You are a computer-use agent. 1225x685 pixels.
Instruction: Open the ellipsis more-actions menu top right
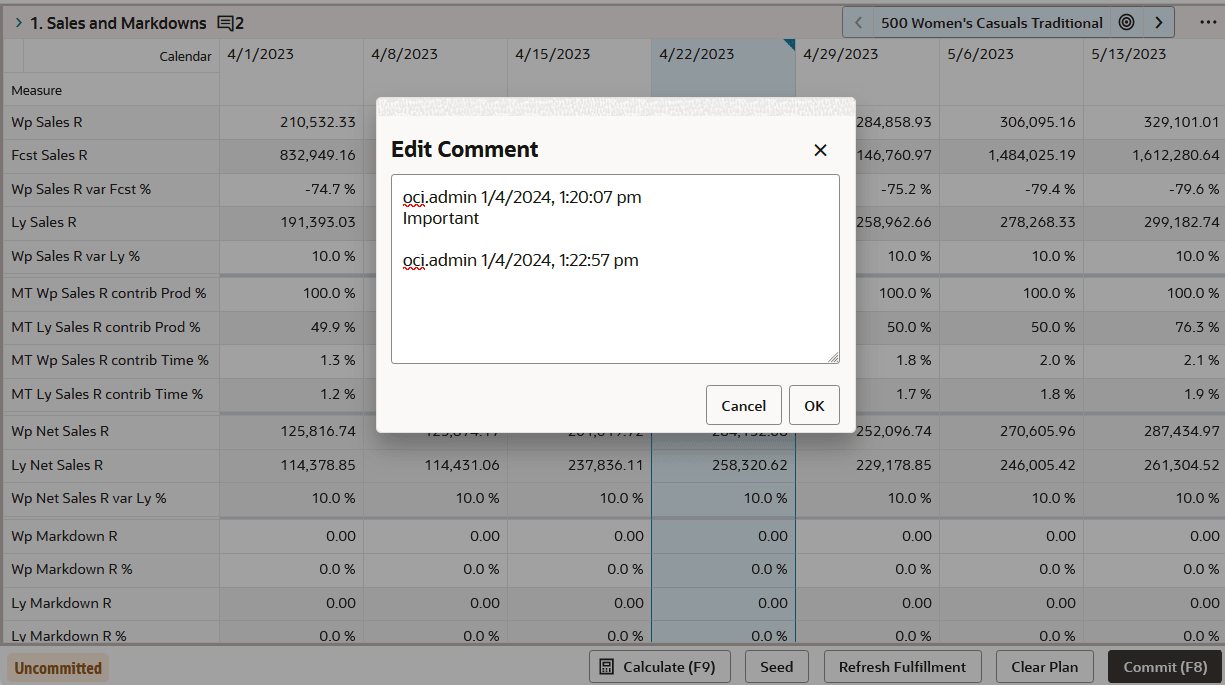point(1207,22)
